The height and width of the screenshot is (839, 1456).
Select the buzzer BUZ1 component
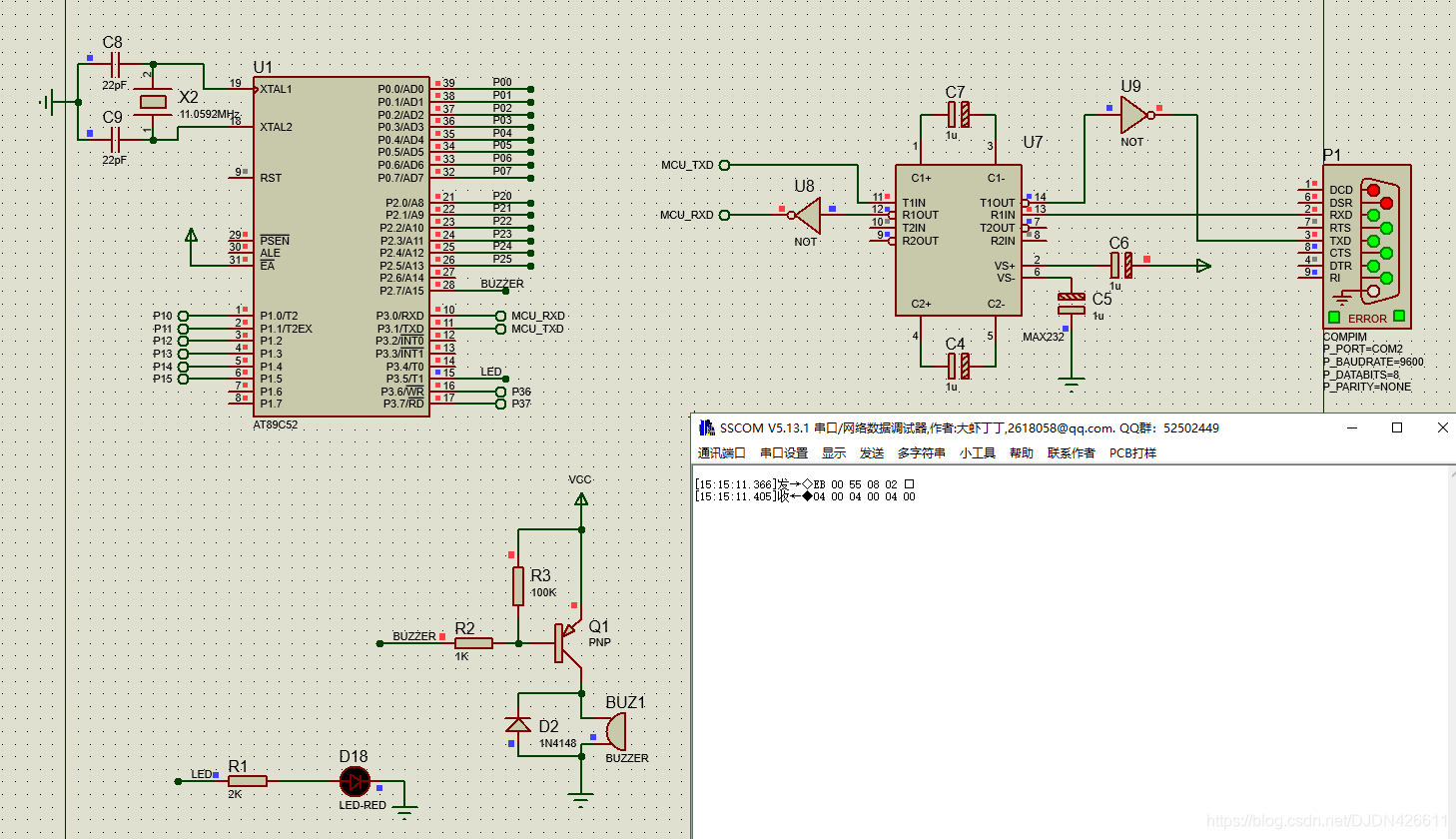616,732
